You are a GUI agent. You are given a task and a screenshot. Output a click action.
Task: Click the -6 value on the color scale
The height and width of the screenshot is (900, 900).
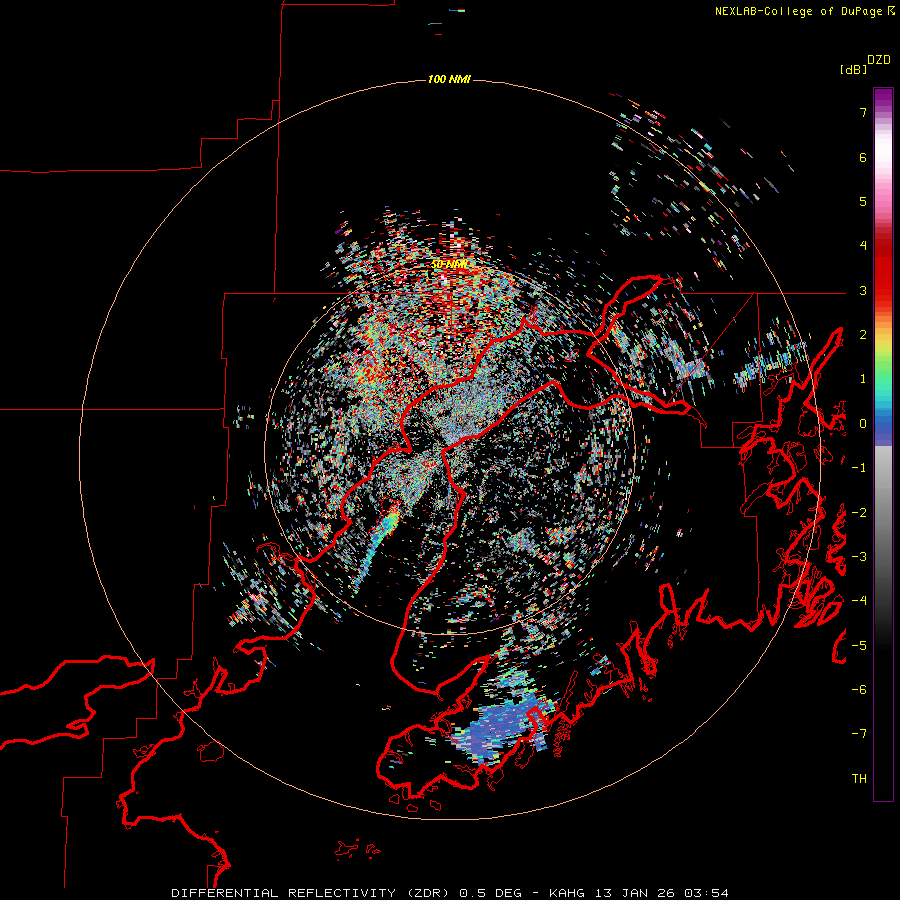pos(859,689)
